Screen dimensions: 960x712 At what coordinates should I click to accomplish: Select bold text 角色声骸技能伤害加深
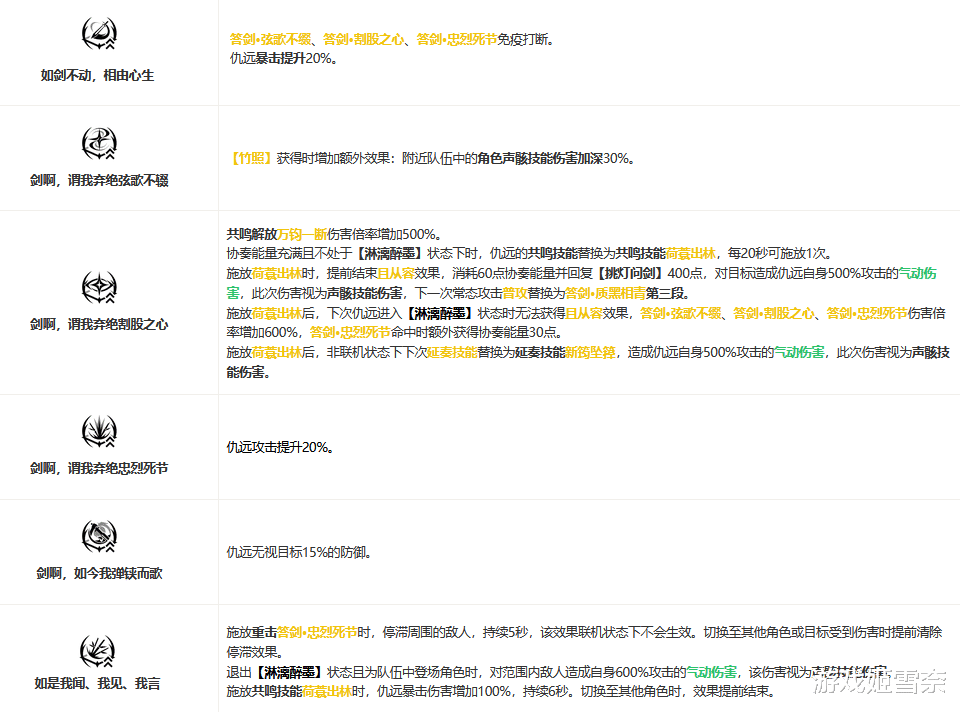click(540, 159)
